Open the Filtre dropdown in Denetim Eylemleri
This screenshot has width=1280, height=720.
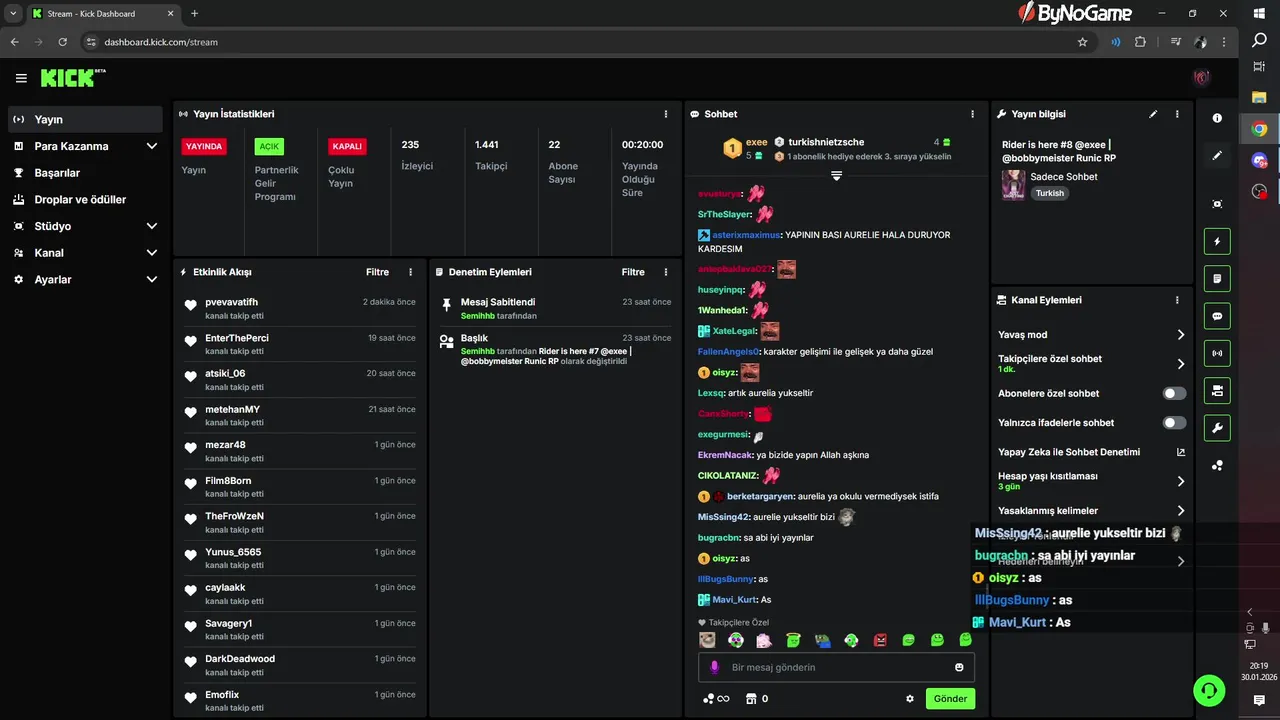click(x=633, y=272)
